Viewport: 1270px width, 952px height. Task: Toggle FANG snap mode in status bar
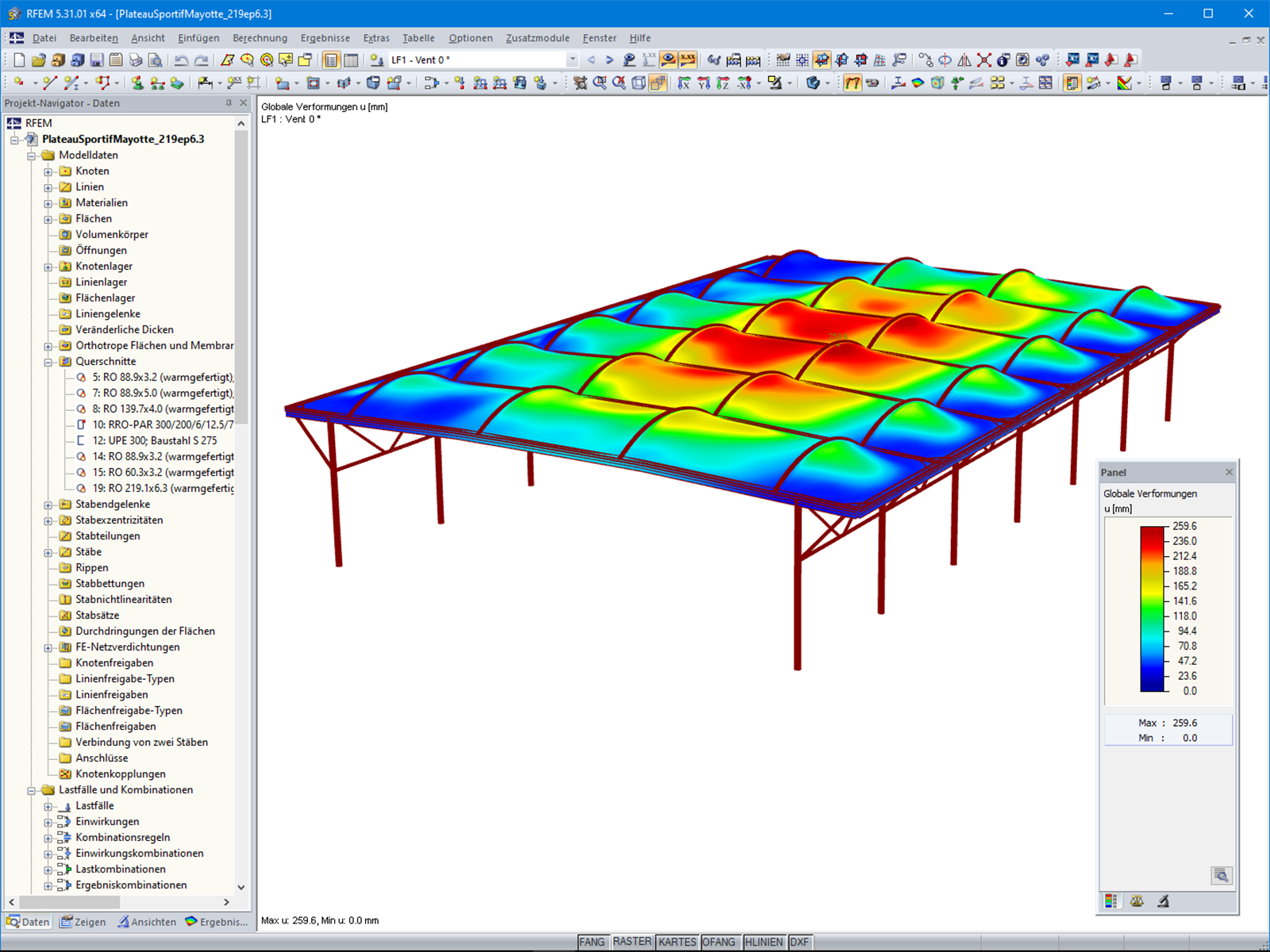coord(593,942)
